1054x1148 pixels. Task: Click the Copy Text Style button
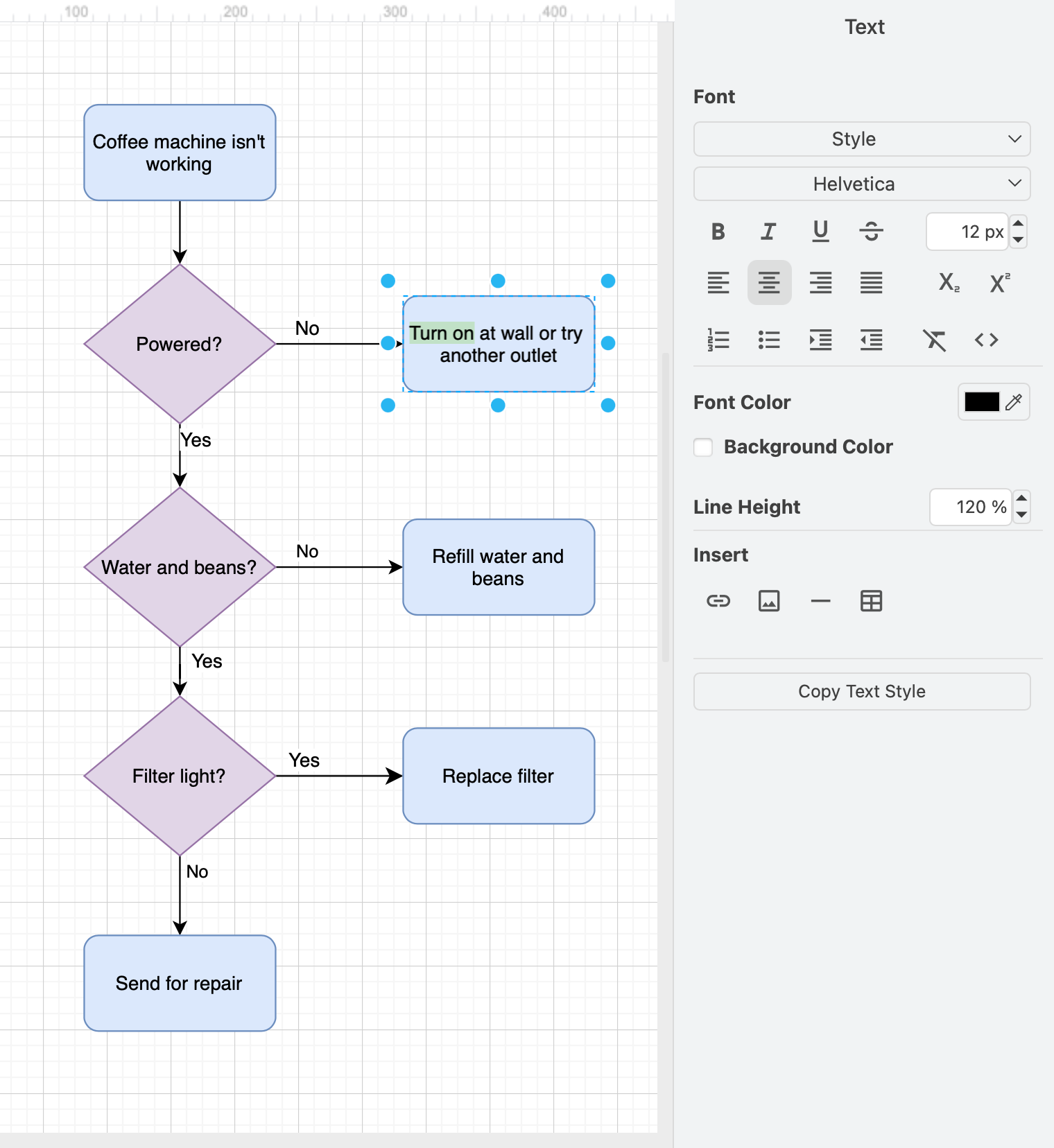click(862, 691)
